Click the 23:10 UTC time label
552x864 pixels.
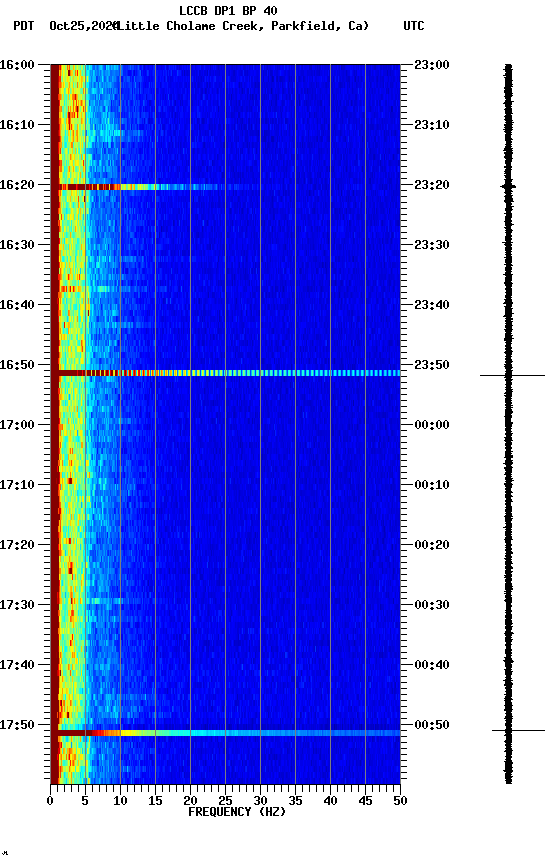[x=432, y=125]
